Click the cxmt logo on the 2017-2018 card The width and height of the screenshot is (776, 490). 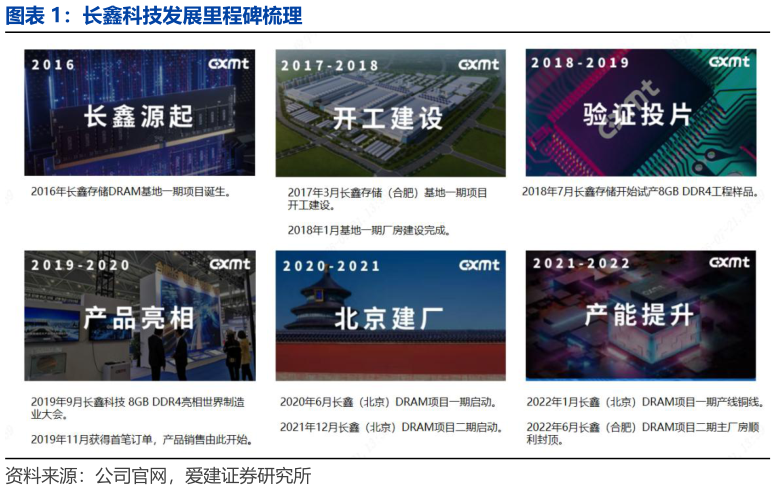pos(479,64)
